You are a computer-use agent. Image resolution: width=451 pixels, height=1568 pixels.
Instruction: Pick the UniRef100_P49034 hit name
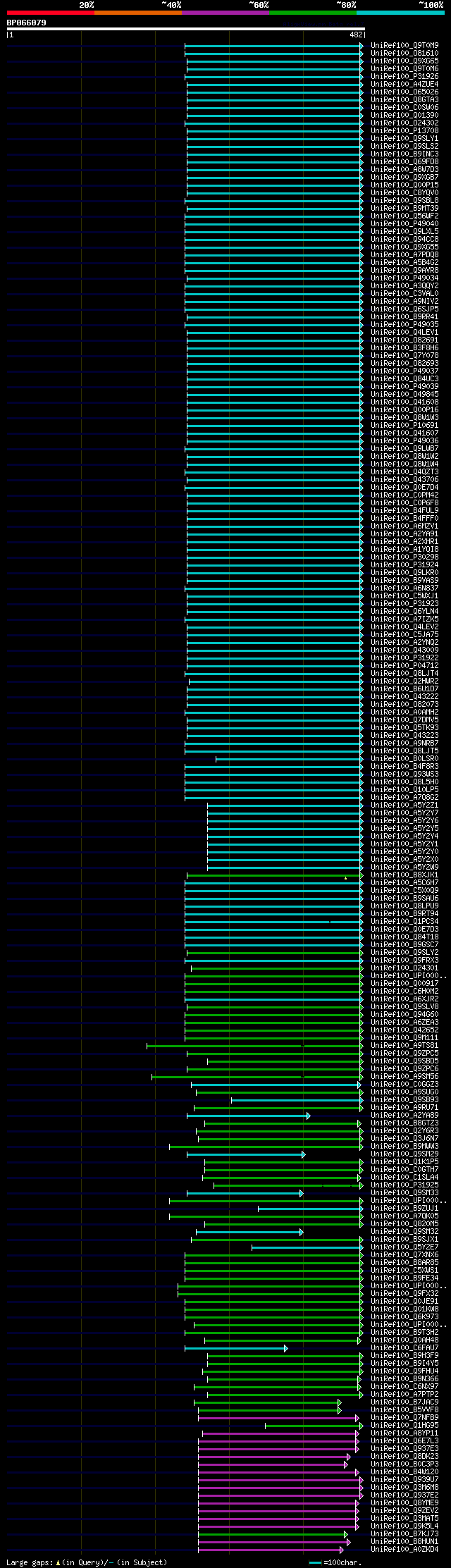pyautogui.click(x=404, y=278)
